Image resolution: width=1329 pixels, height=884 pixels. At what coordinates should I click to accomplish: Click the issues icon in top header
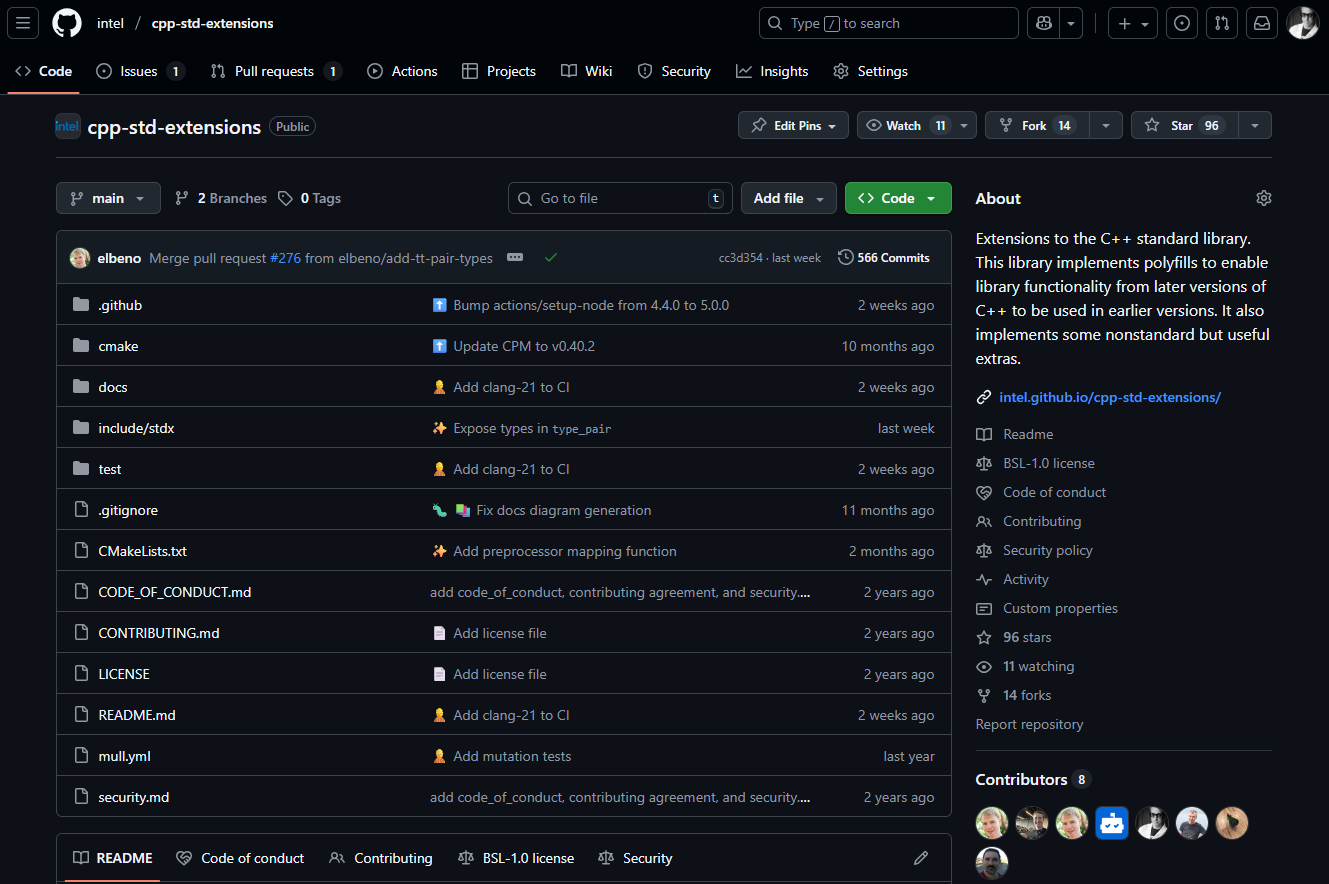1182,23
